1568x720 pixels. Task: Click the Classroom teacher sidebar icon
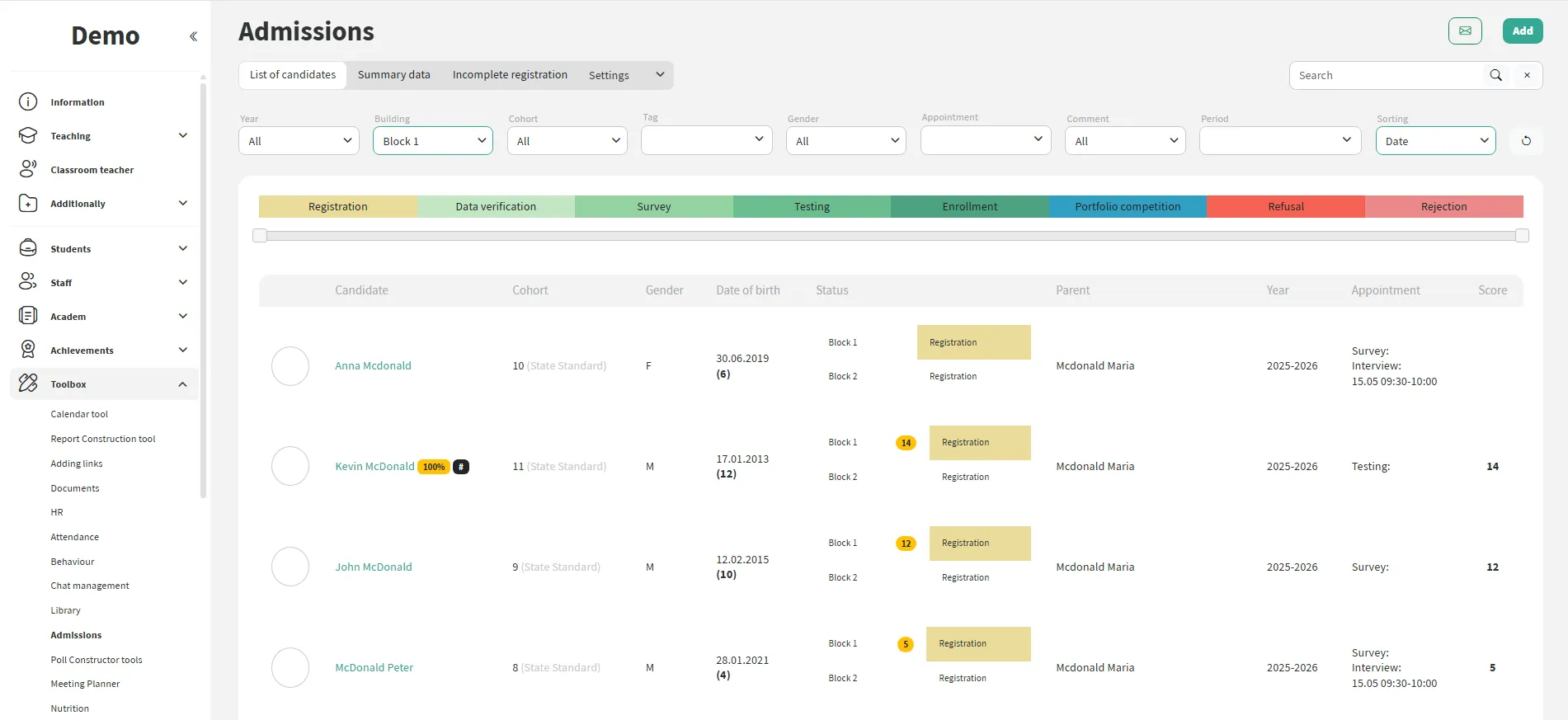pyautogui.click(x=28, y=170)
